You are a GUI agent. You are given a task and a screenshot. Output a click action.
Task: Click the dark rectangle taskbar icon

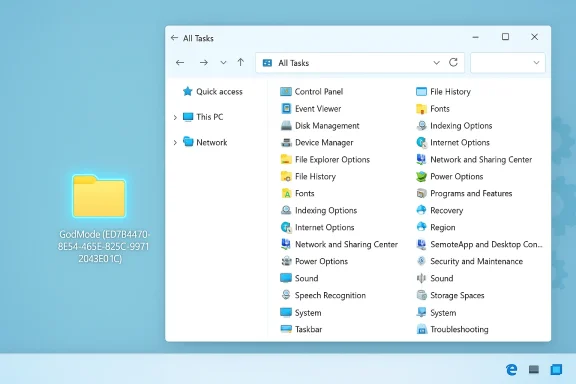[x=534, y=369]
